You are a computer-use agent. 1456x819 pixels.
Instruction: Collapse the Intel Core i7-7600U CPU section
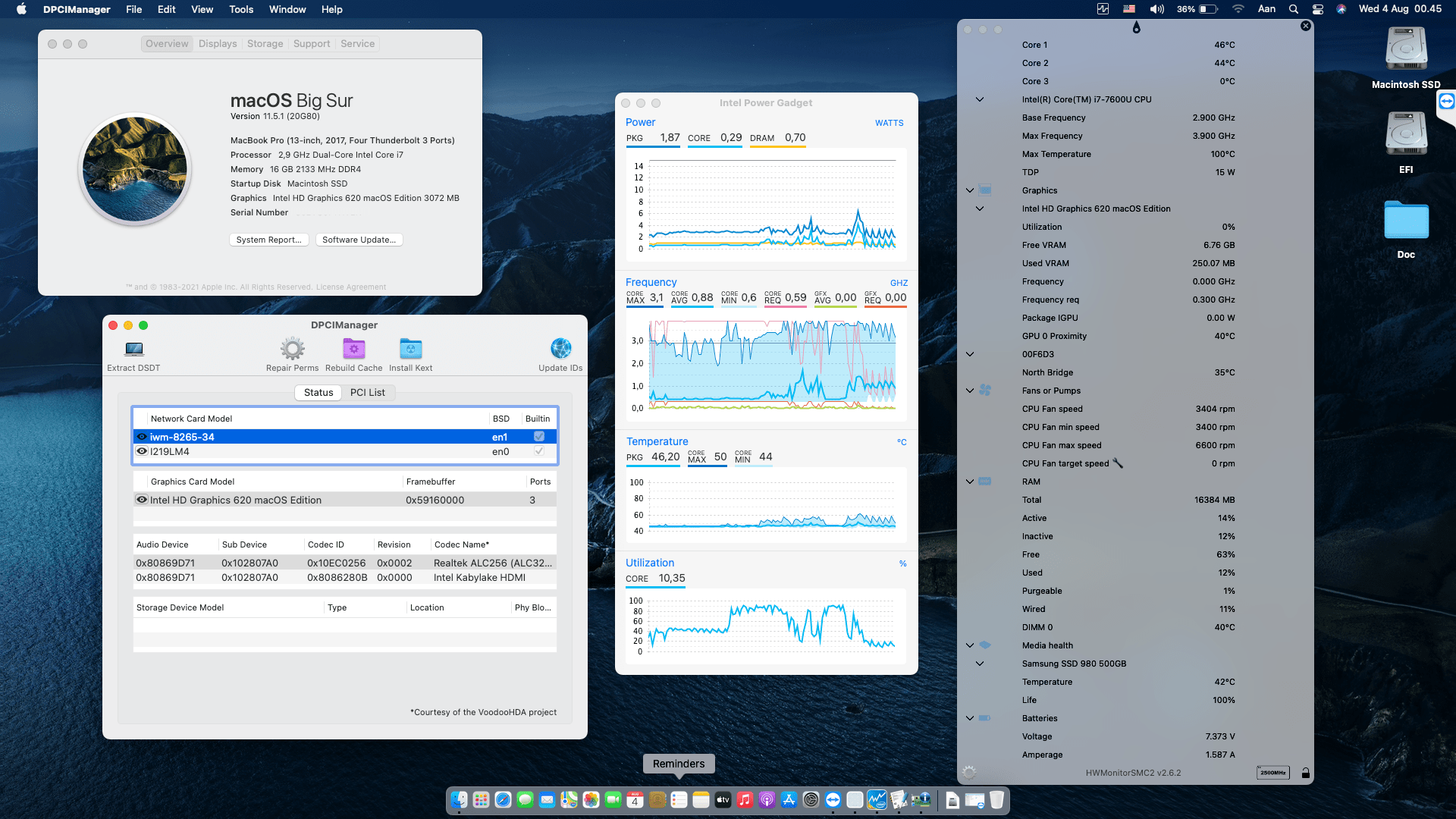980,99
